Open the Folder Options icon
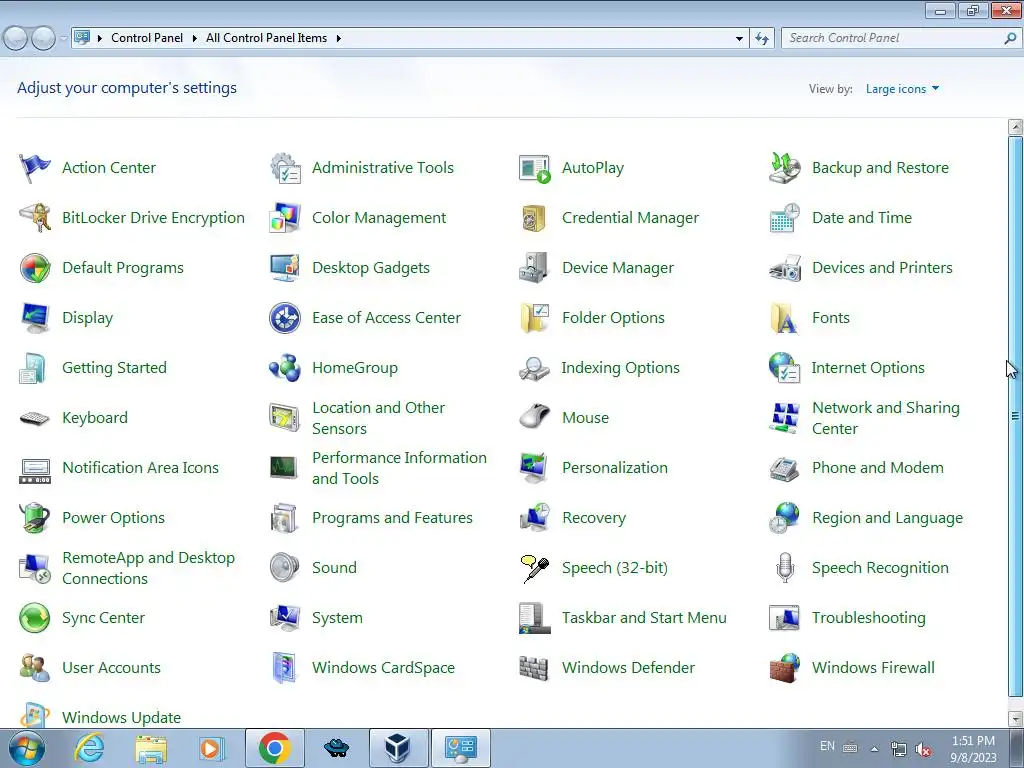 click(535, 318)
